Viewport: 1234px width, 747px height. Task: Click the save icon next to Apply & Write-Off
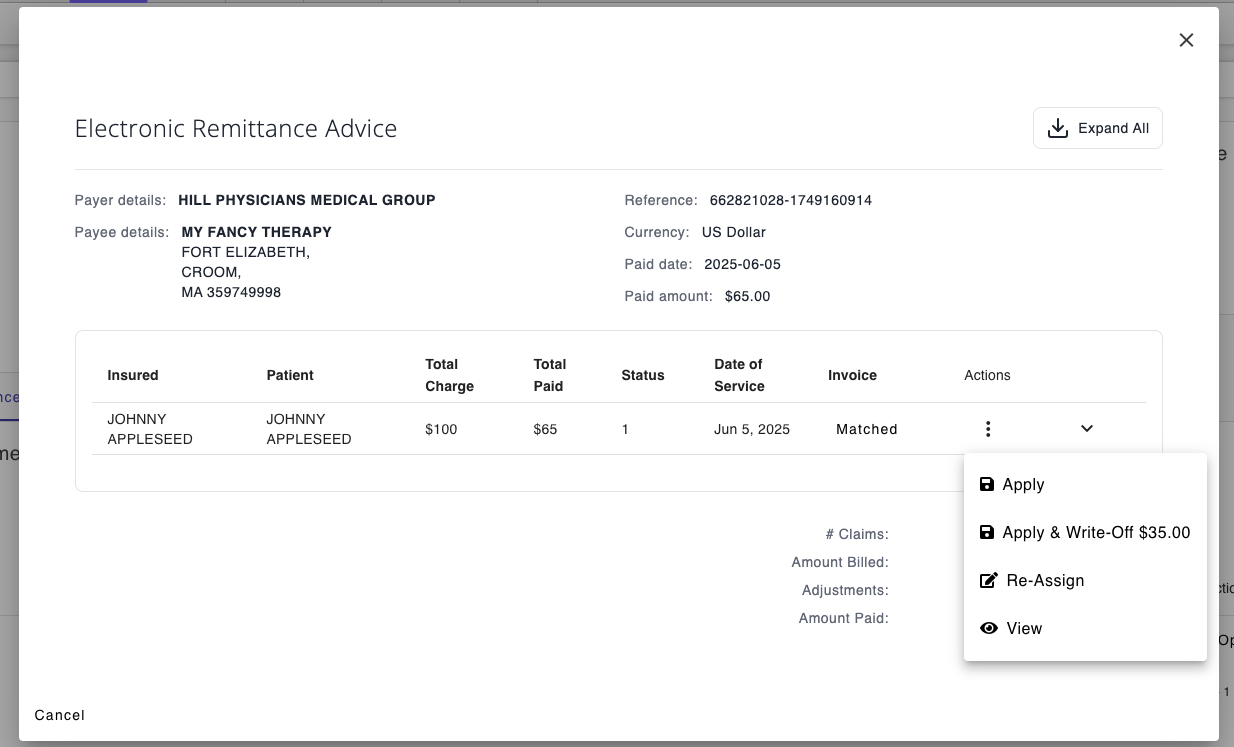[x=987, y=533]
